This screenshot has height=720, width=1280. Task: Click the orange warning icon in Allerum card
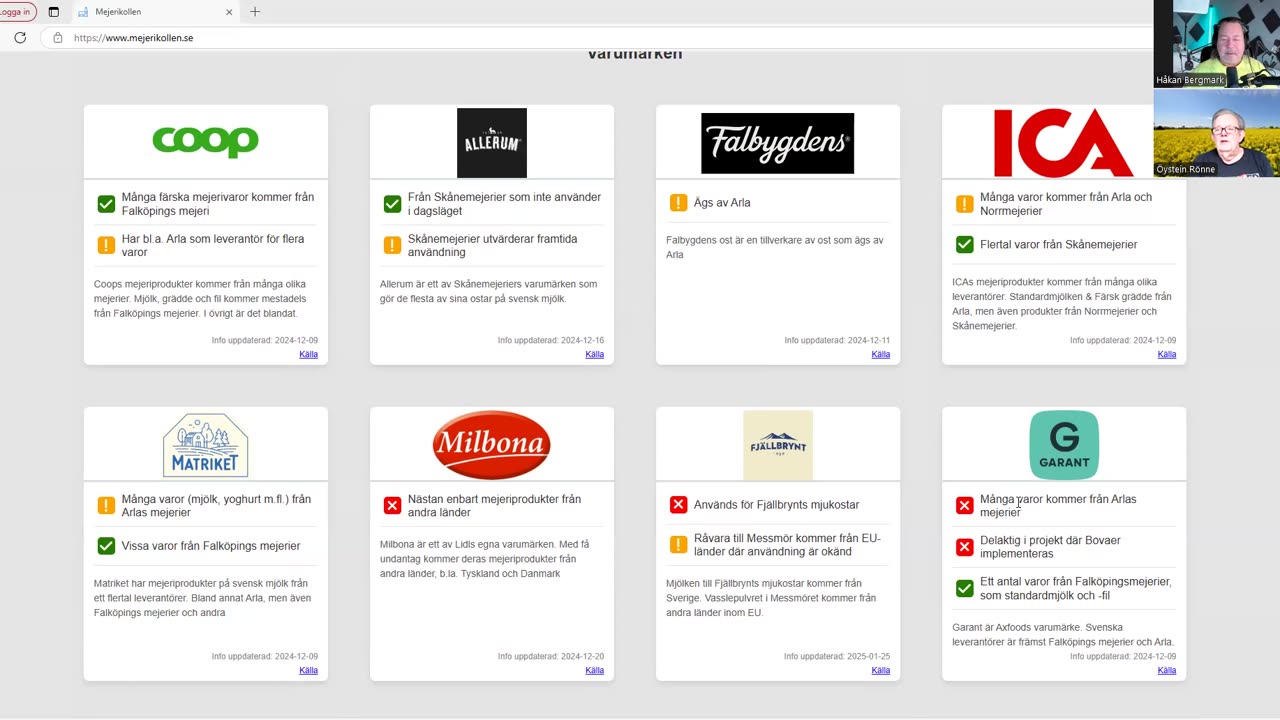392,245
